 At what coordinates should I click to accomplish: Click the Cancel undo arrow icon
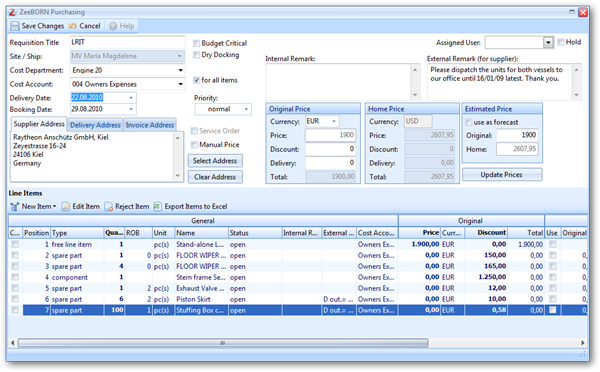pos(72,26)
